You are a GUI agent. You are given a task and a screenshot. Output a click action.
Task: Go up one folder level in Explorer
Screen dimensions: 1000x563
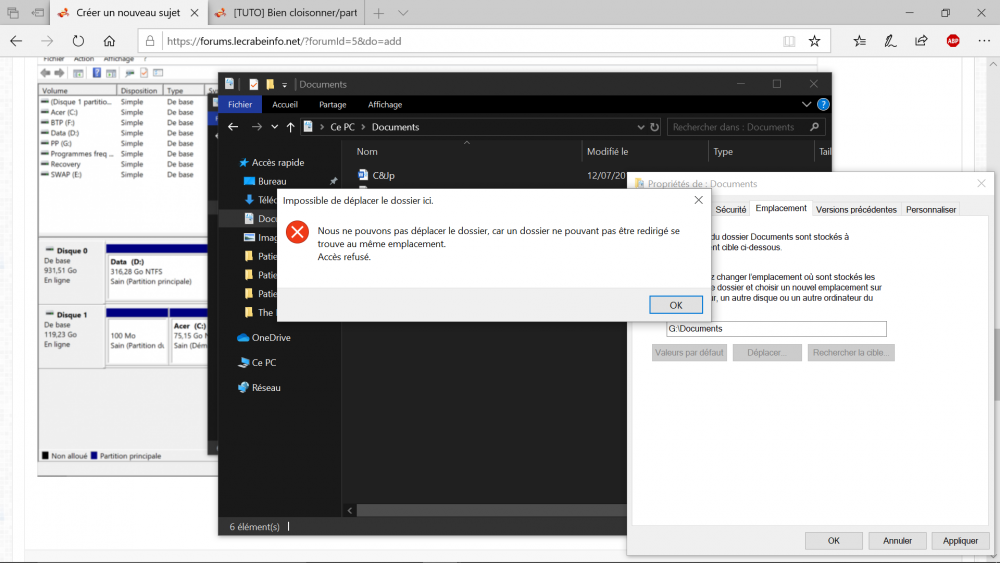(290, 127)
